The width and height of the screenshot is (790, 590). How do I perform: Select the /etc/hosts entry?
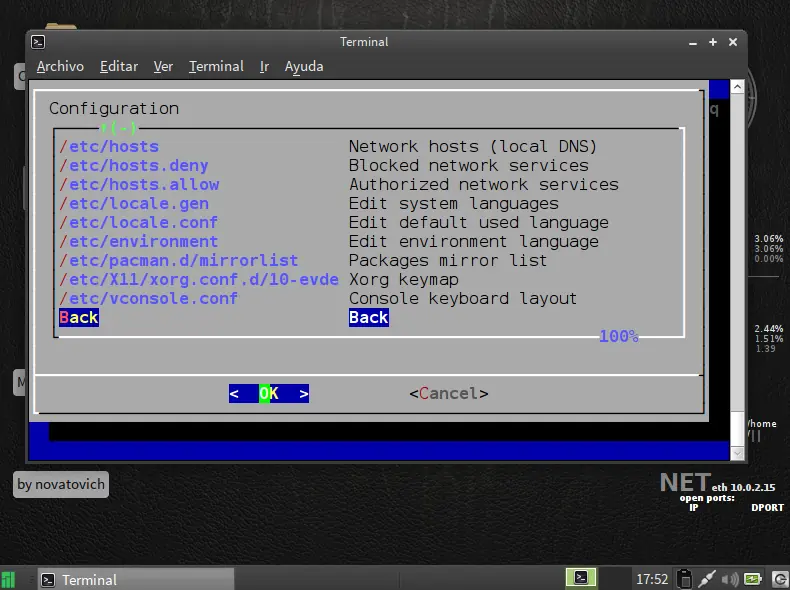click(109, 147)
